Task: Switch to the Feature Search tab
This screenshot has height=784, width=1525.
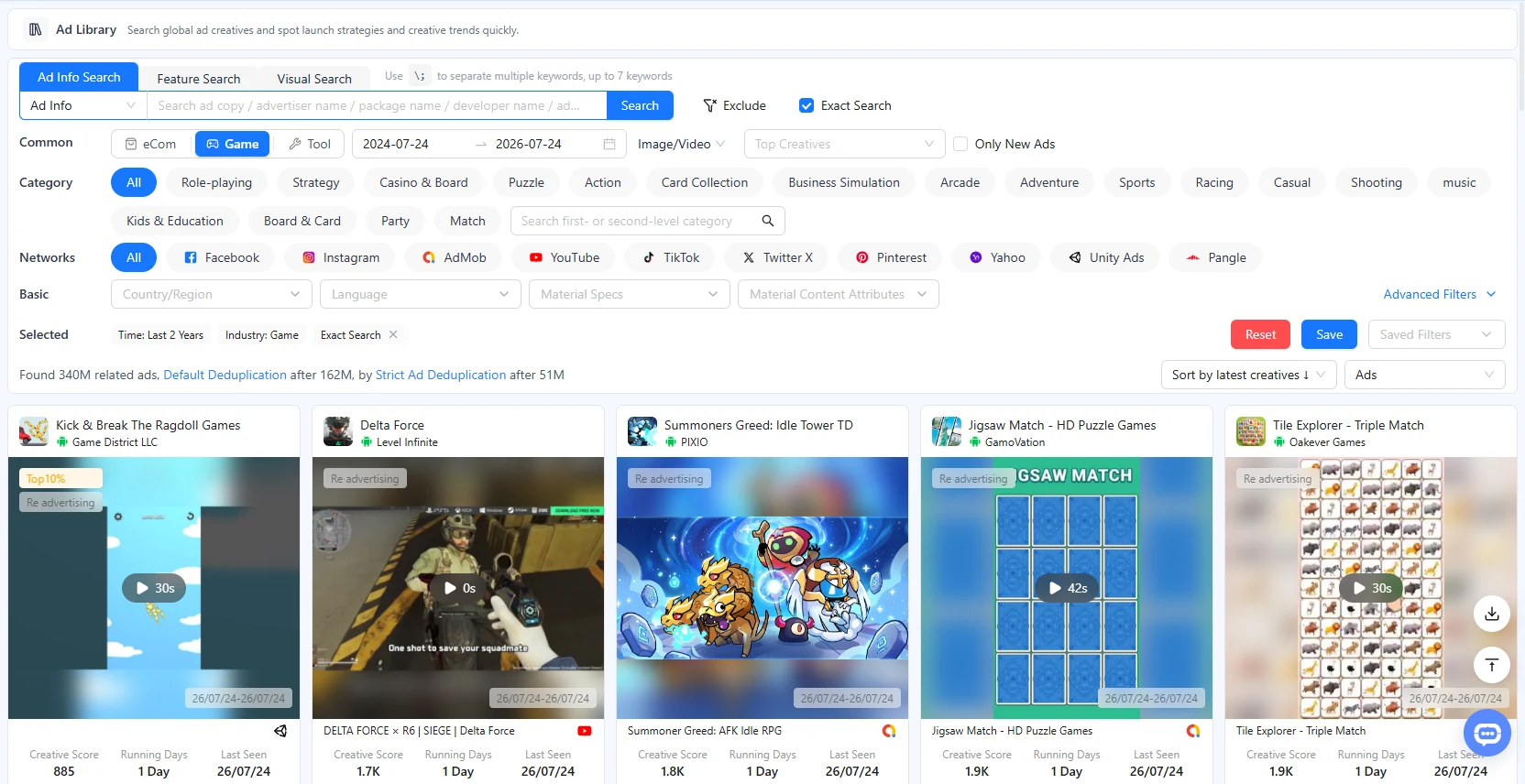Action: (x=198, y=79)
